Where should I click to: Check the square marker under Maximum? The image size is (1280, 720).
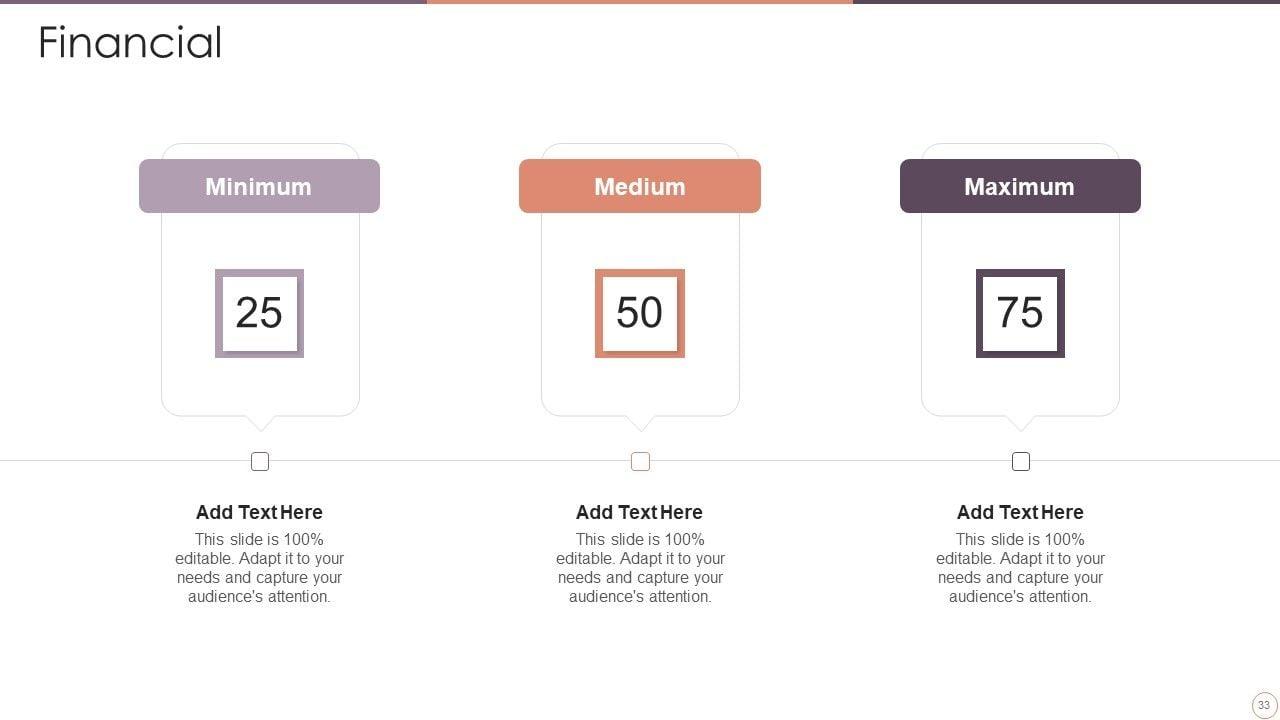click(1021, 461)
